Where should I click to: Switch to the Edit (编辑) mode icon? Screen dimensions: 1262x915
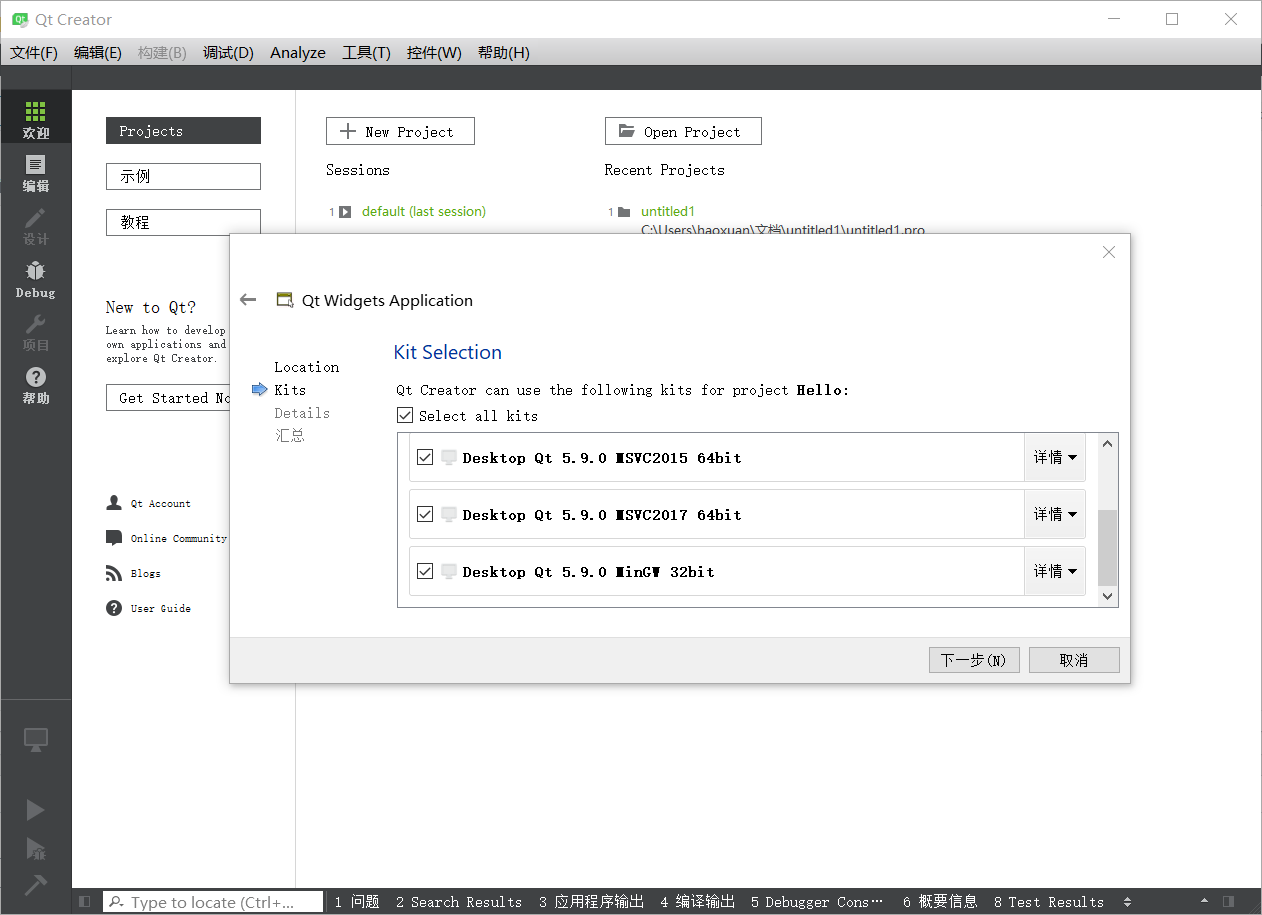tap(35, 172)
